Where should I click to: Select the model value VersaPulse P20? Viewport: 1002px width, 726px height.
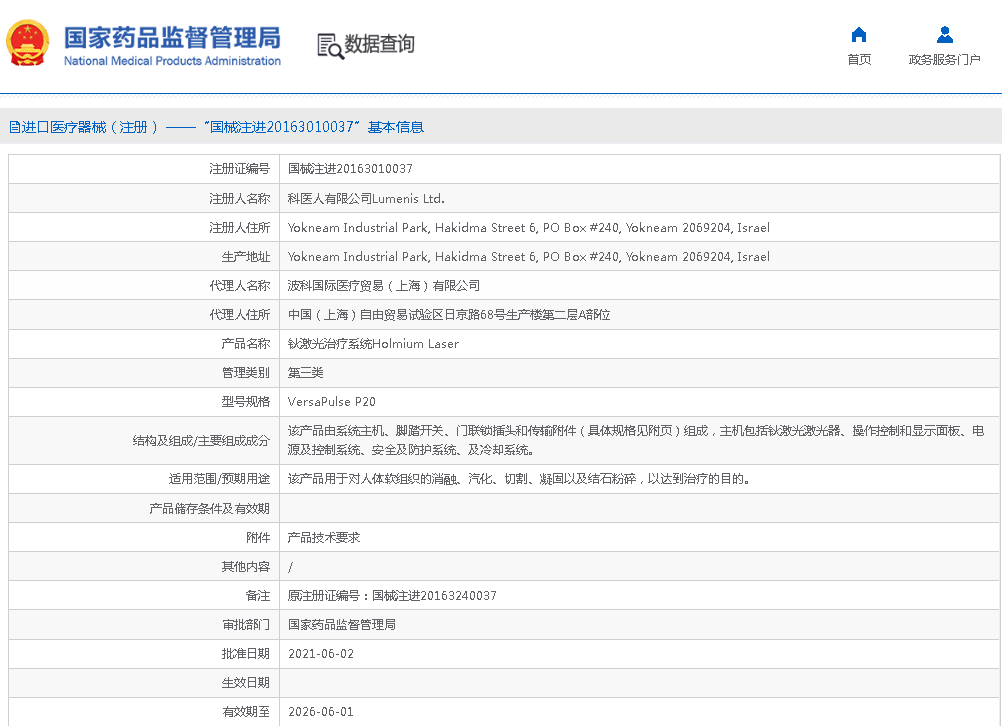click(x=332, y=401)
